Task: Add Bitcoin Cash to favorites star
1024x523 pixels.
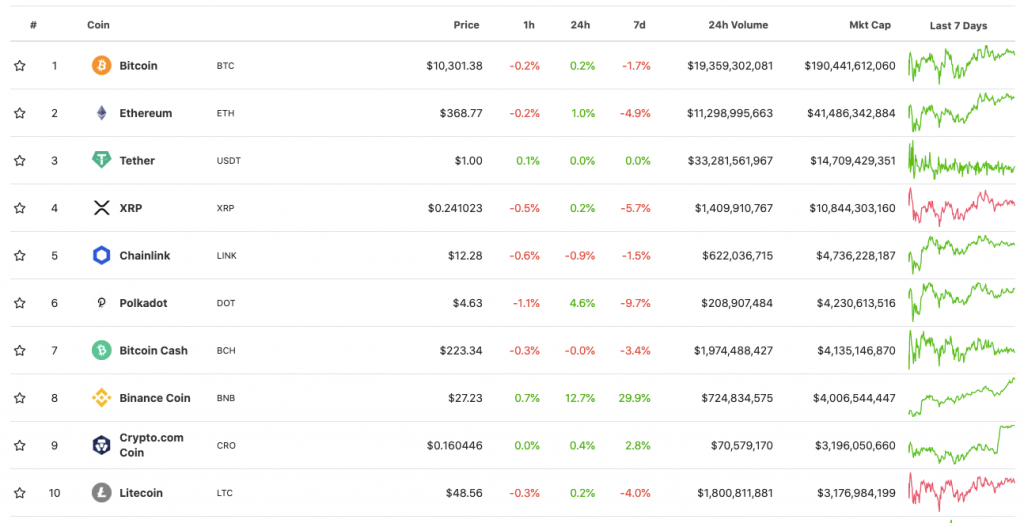Action: (20, 351)
